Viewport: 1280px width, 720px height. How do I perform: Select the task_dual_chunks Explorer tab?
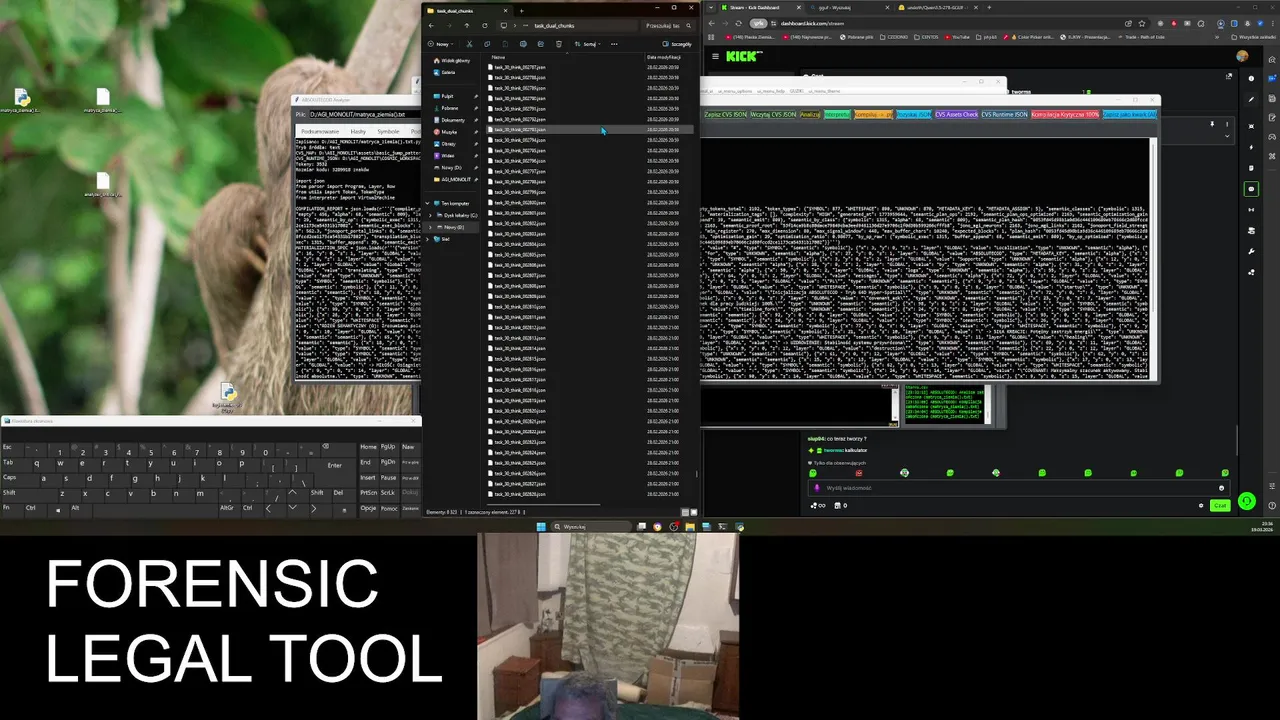coord(466,10)
